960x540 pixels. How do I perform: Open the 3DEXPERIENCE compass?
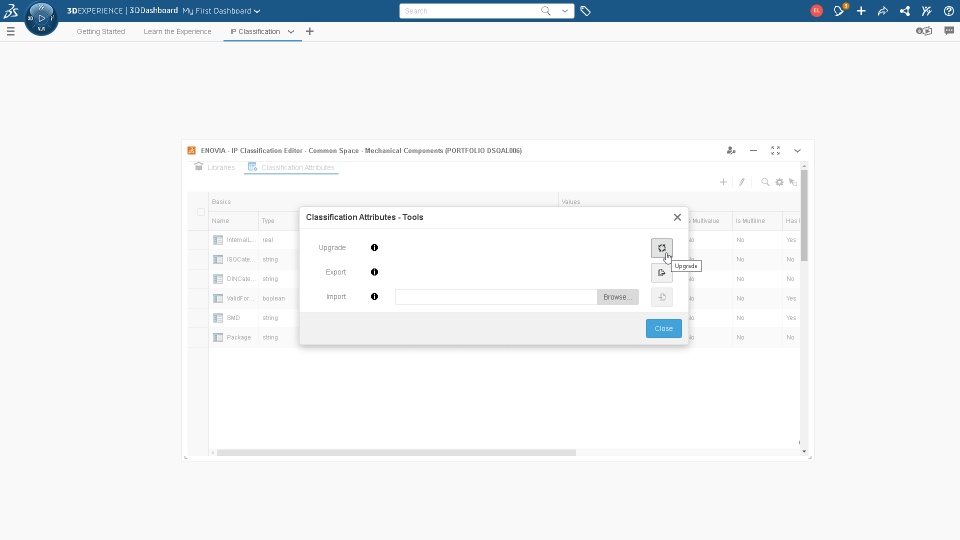41,18
